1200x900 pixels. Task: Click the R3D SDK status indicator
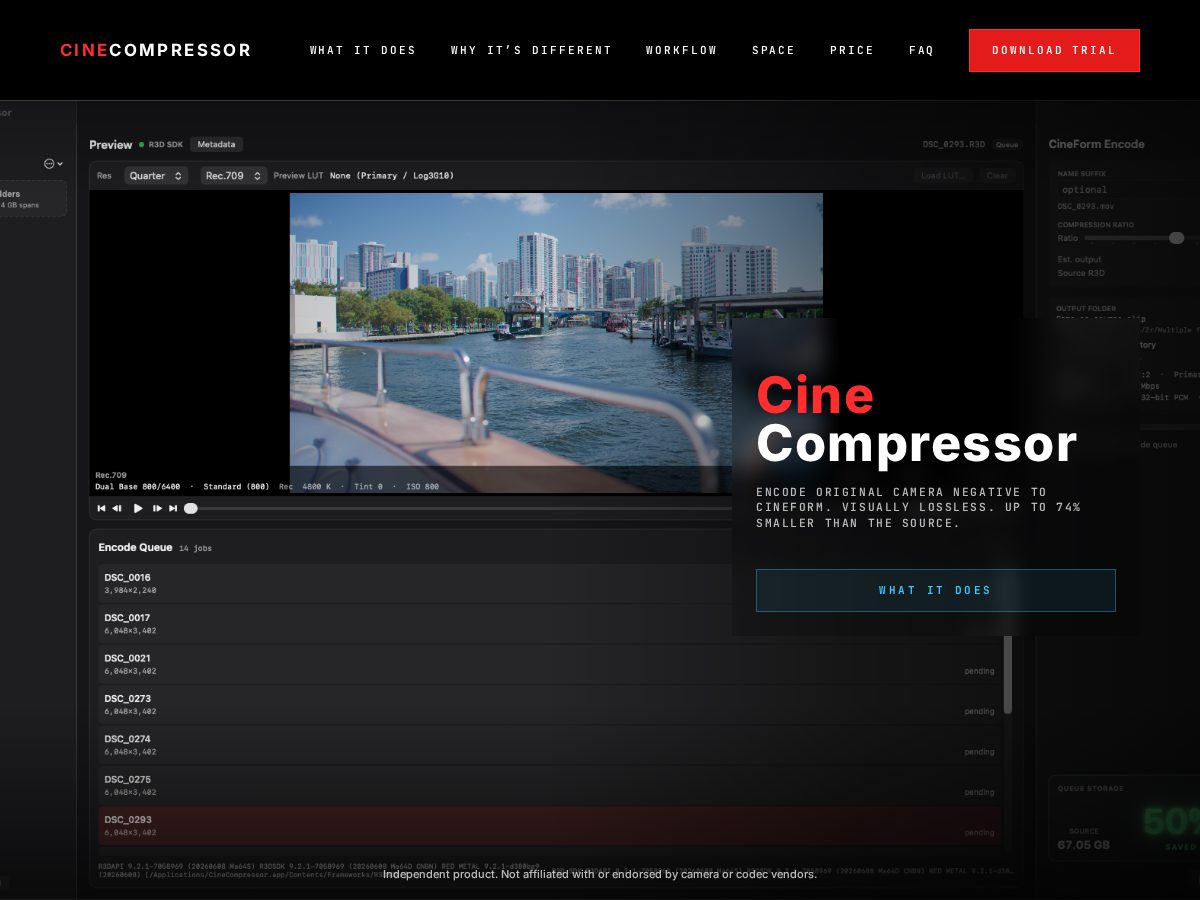pos(161,145)
